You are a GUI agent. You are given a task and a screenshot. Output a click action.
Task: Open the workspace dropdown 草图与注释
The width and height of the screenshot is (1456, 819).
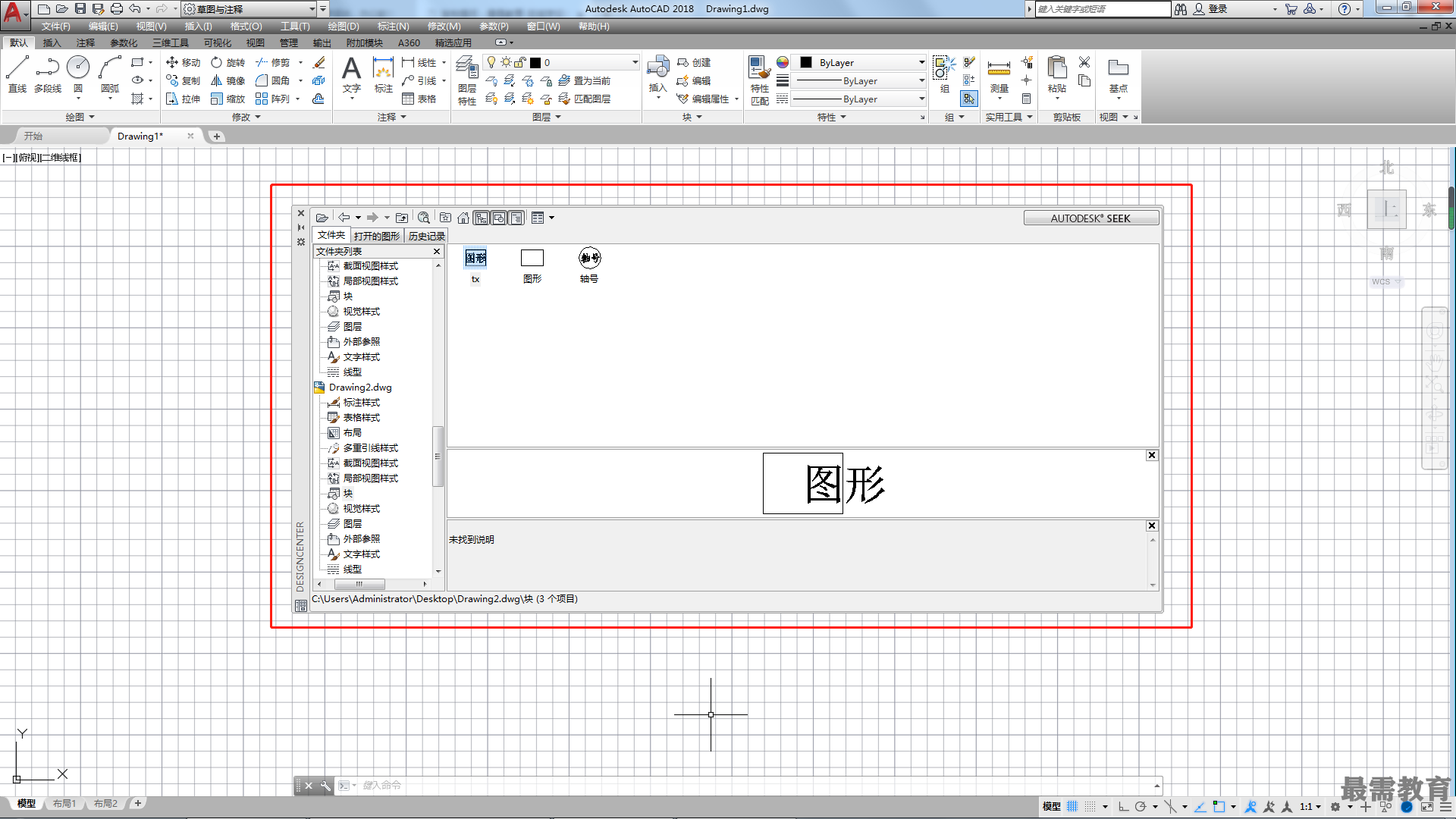[x=249, y=9]
